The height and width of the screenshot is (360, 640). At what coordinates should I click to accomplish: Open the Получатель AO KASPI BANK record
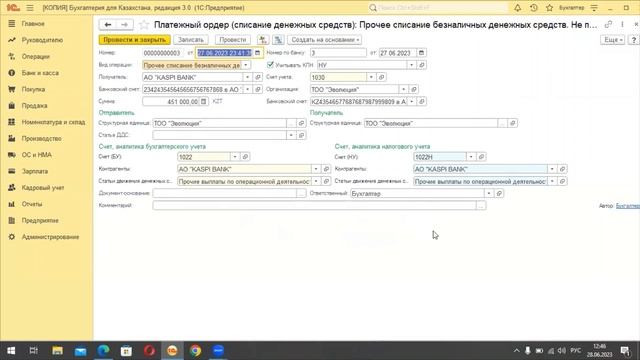[x=258, y=77]
